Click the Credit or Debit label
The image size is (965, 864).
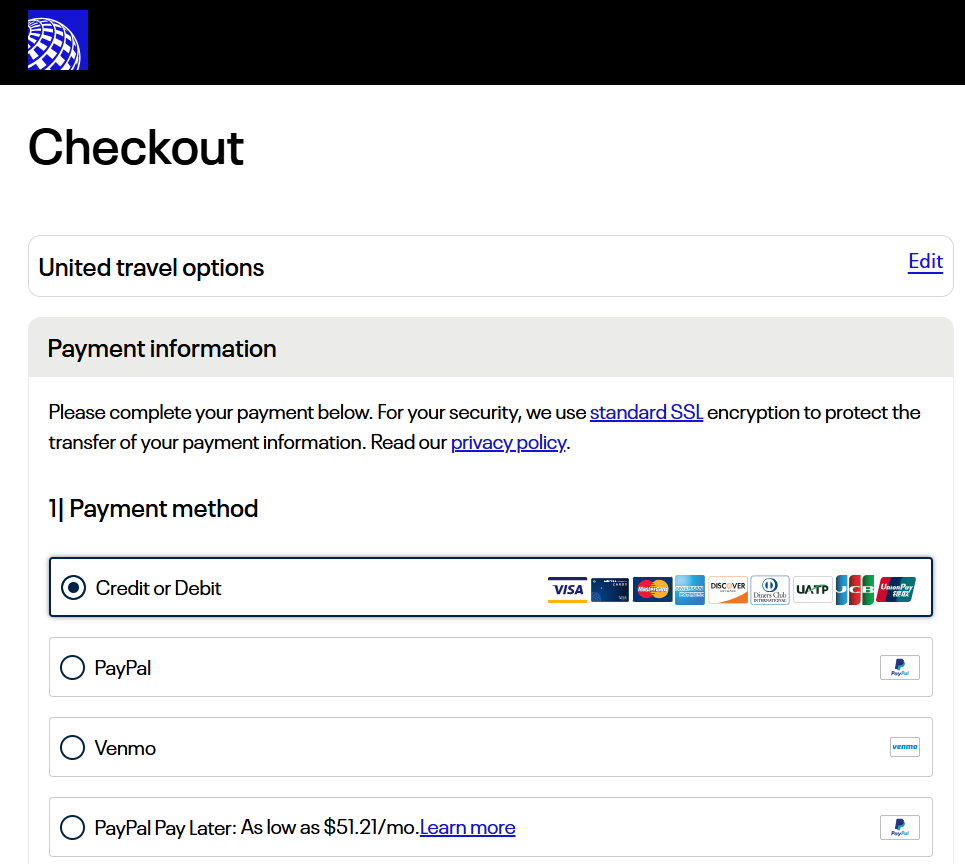158,588
